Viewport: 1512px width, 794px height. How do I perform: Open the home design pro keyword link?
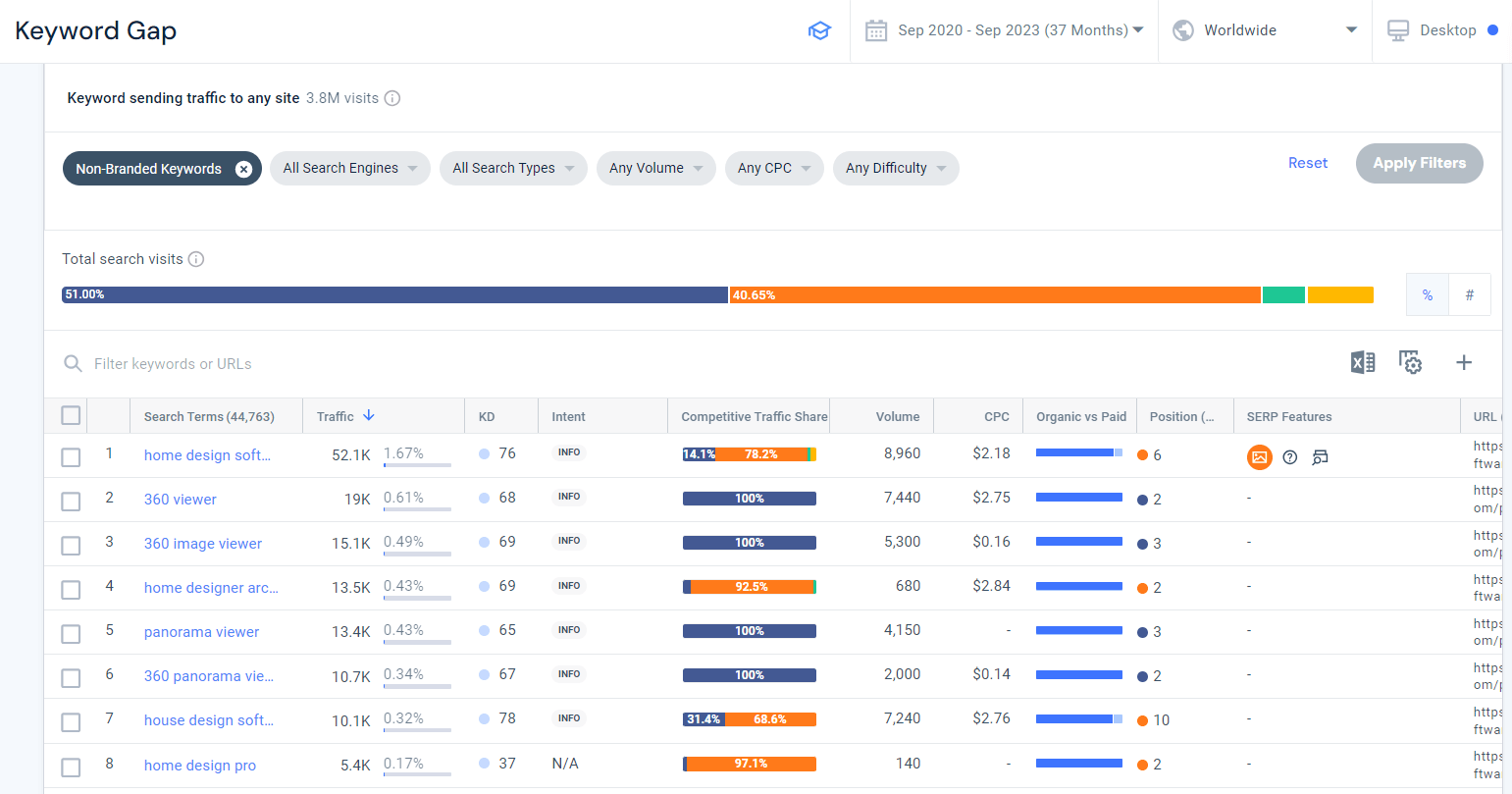[200, 766]
